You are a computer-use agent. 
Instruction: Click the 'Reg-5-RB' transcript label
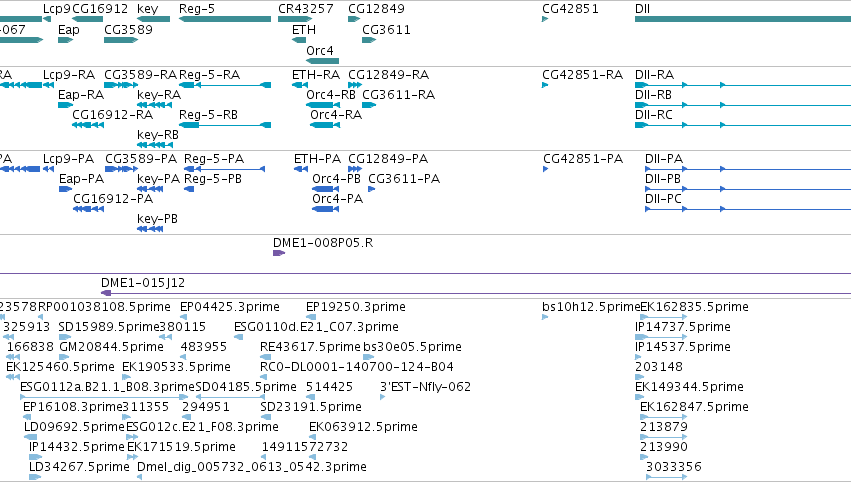pos(208,115)
